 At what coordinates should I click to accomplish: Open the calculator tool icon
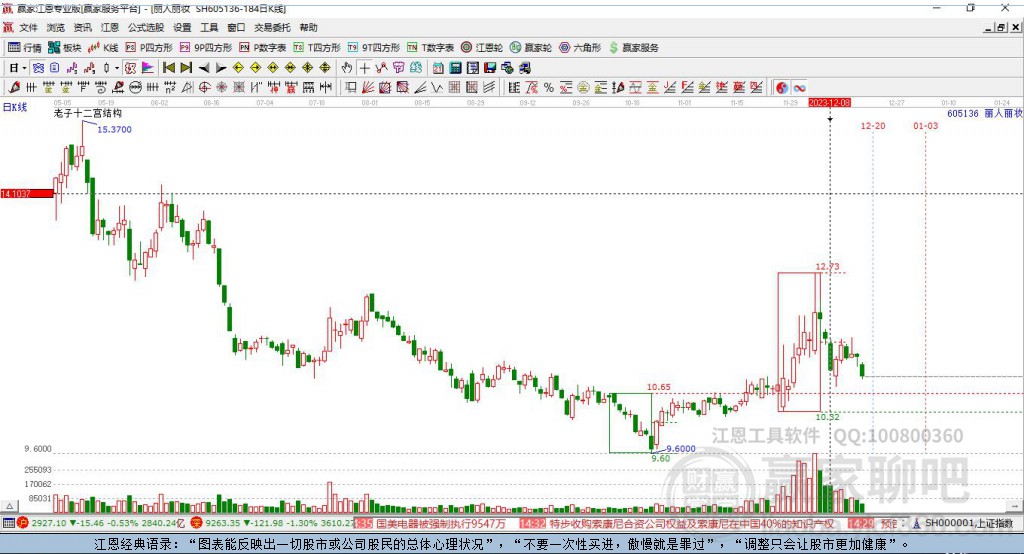[x=456, y=68]
